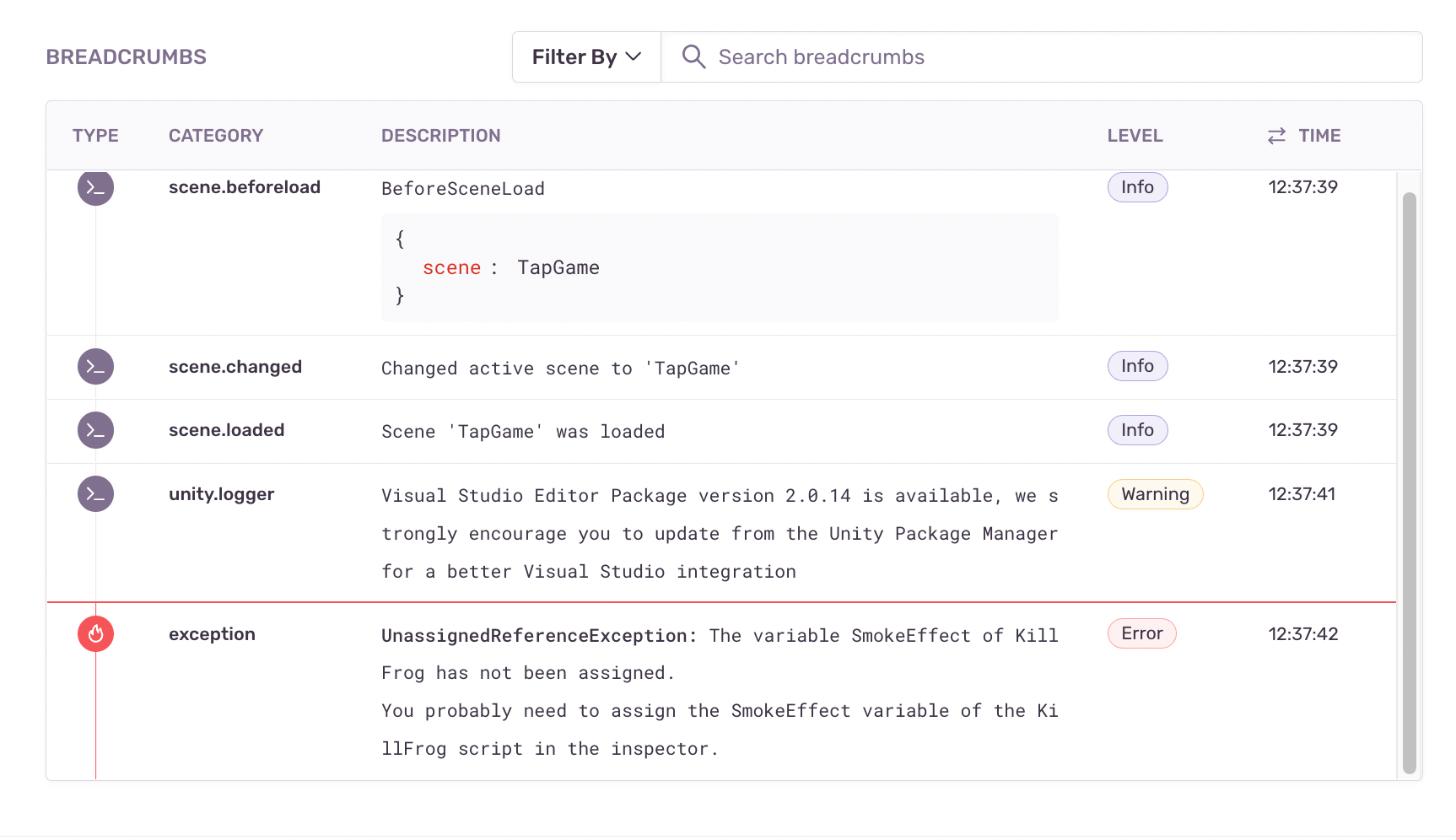Viewport: 1456px width, 840px height.
Task: Click the scene.beforeload terminal type icon
Action: point(95,188)
